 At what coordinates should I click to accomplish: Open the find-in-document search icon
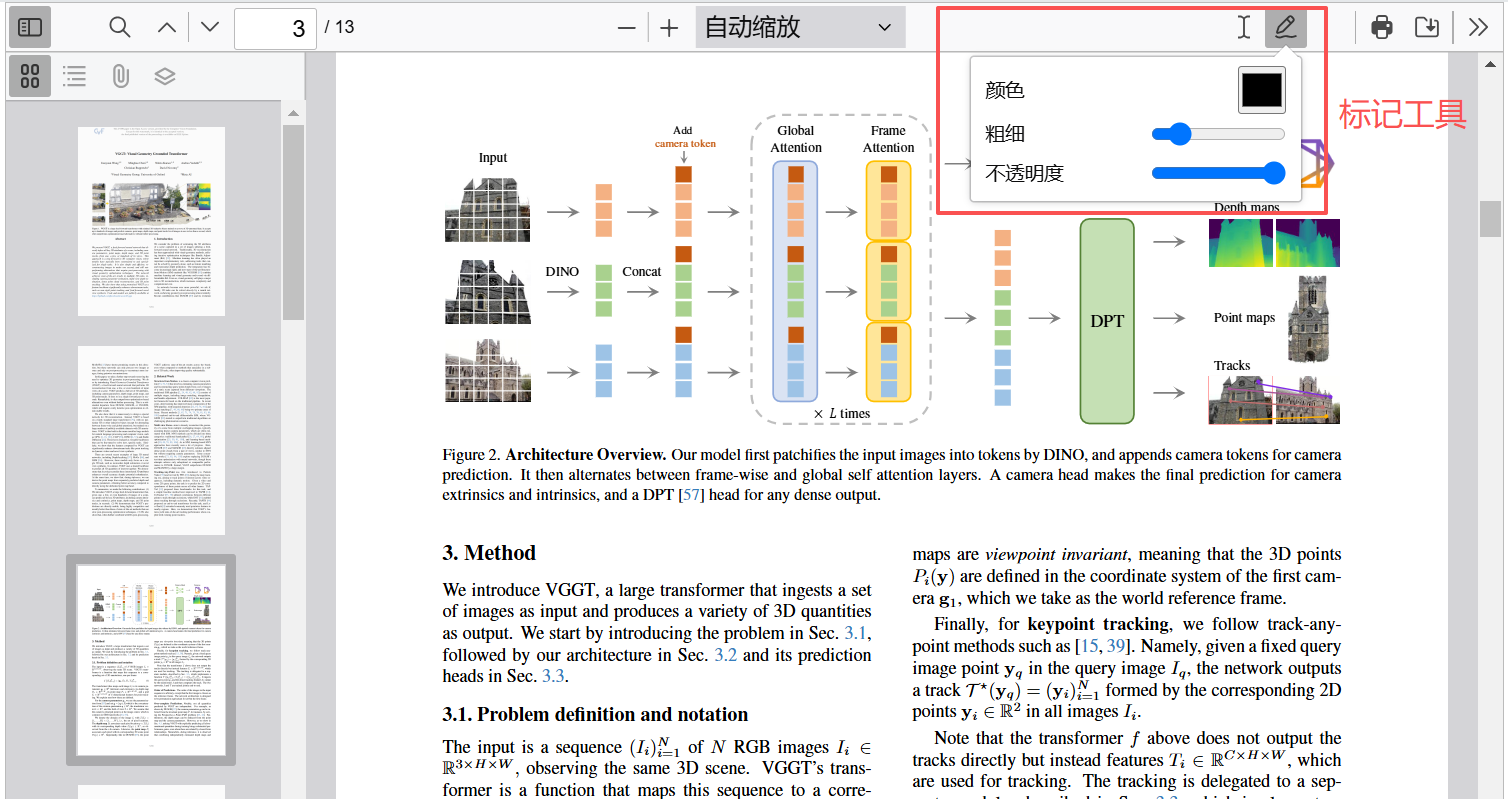coord(120,27)
